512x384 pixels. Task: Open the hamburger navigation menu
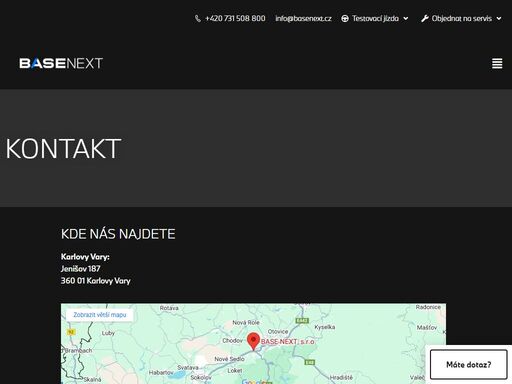click(x=497, y=63)
